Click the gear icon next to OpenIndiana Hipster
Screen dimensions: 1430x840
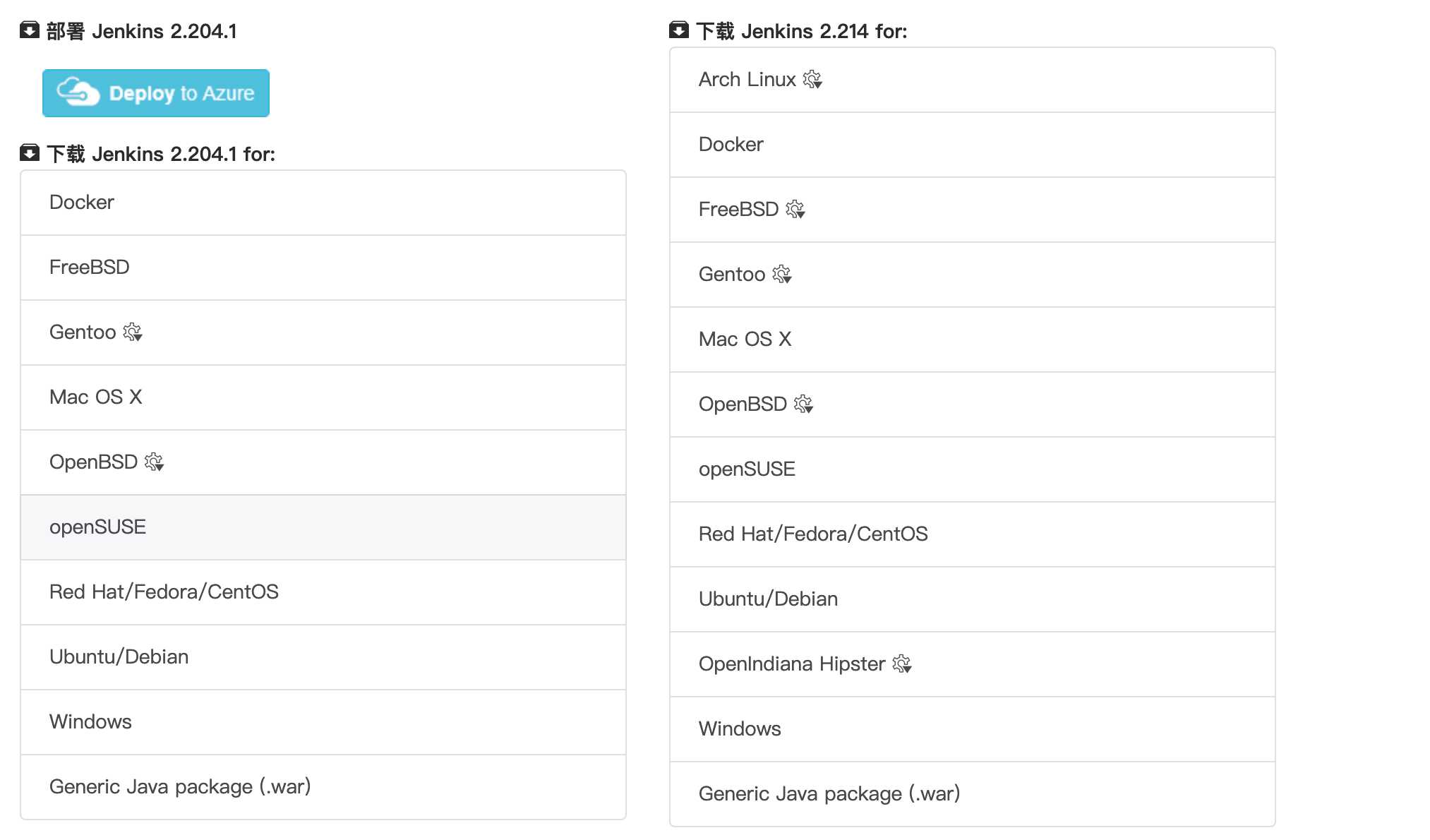coord(902,664)
